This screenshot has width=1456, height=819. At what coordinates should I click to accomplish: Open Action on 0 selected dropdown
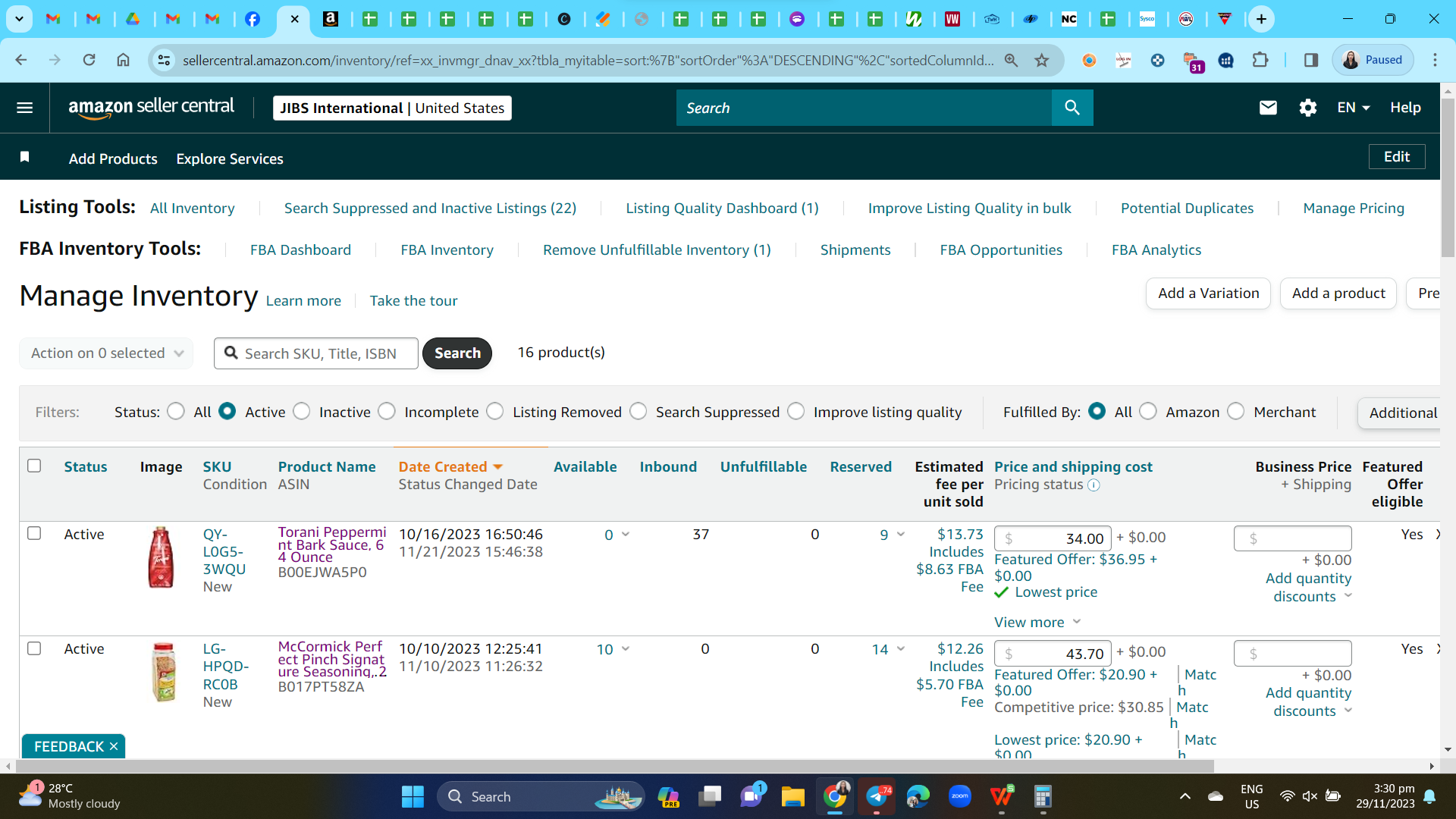pyautogui.click(x=106, y=353)
